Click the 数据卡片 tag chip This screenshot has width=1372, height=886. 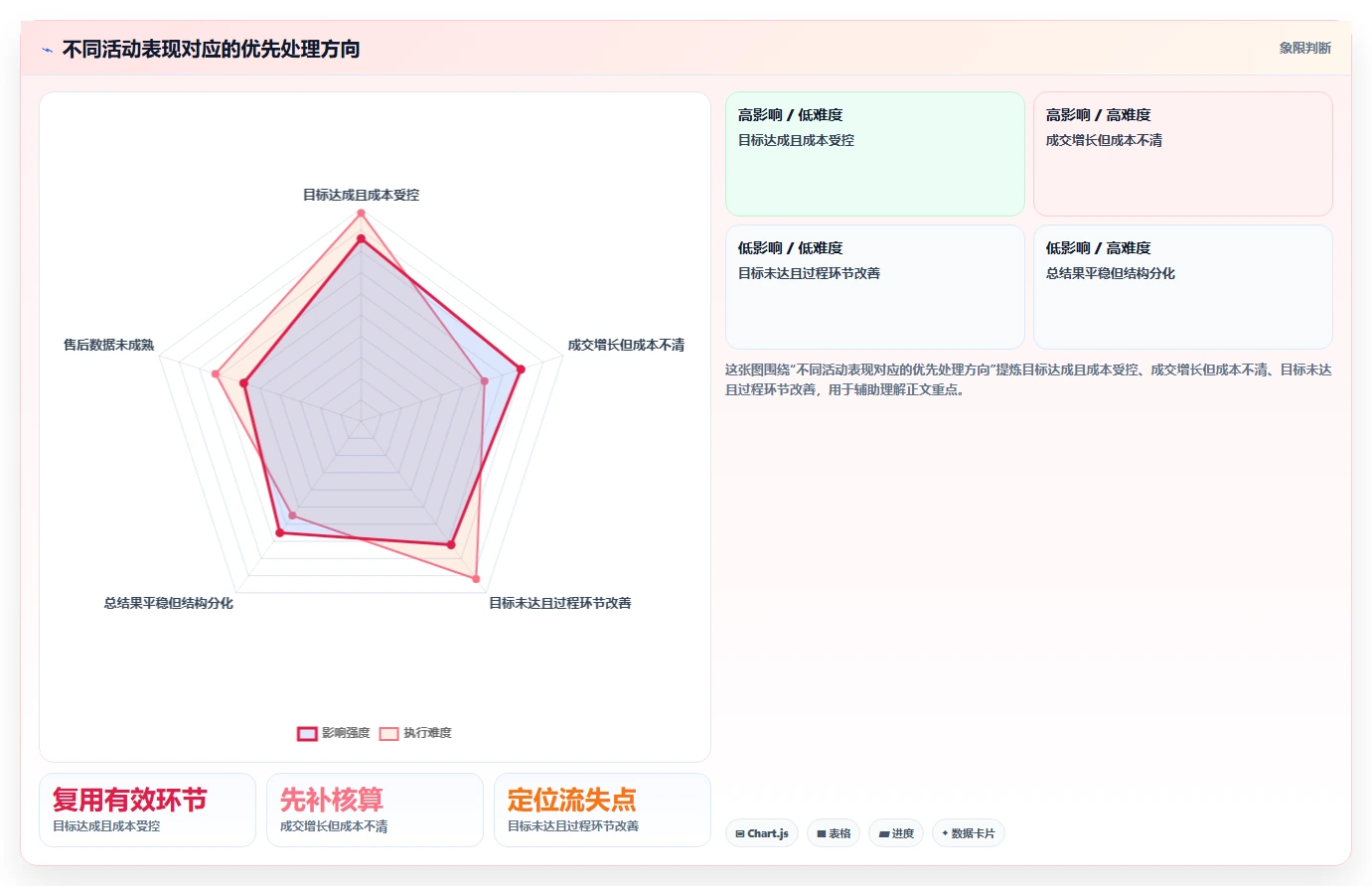pyautogui.click(x=969, y=833)
